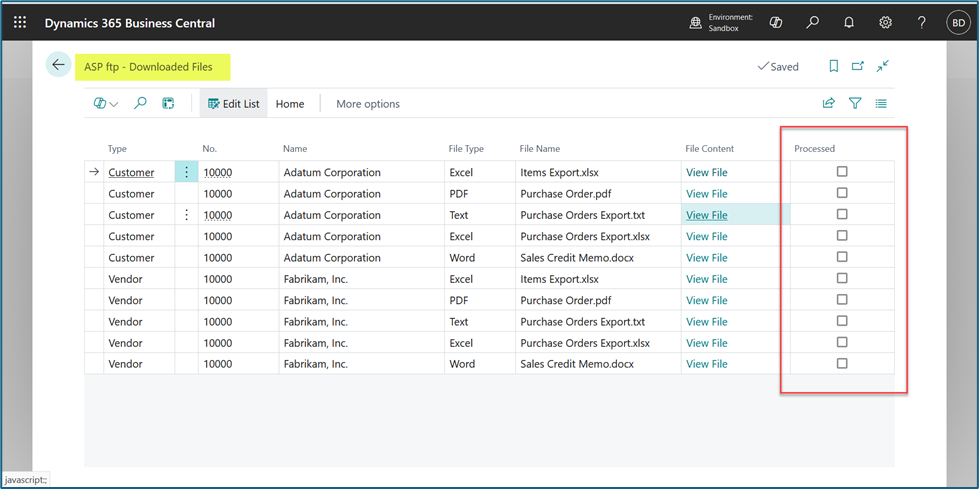Image resolution: width=979 pixels, height=489 pixels.
Task: Change the list layout view icon
Action: pyautogui.click(x=881, y=104)
